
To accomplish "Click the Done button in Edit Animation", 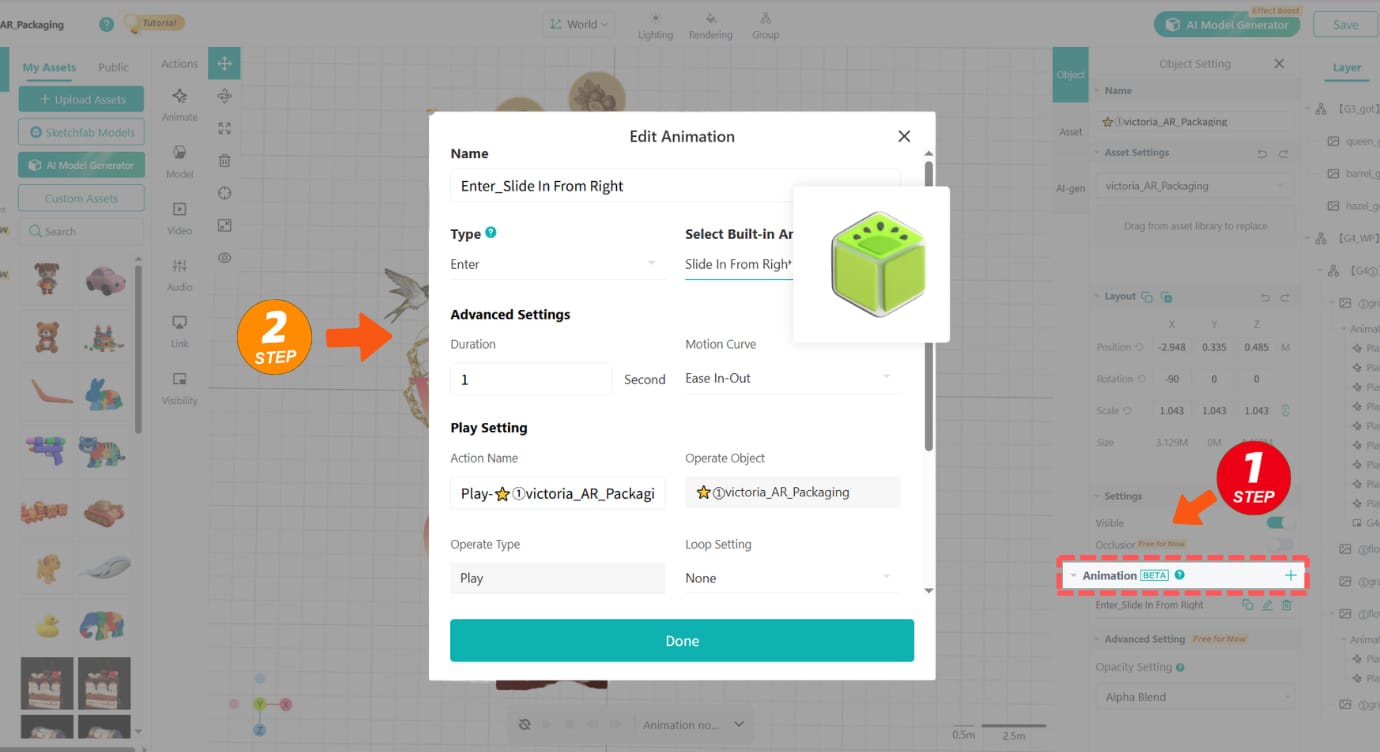I will tap(681, 640).
